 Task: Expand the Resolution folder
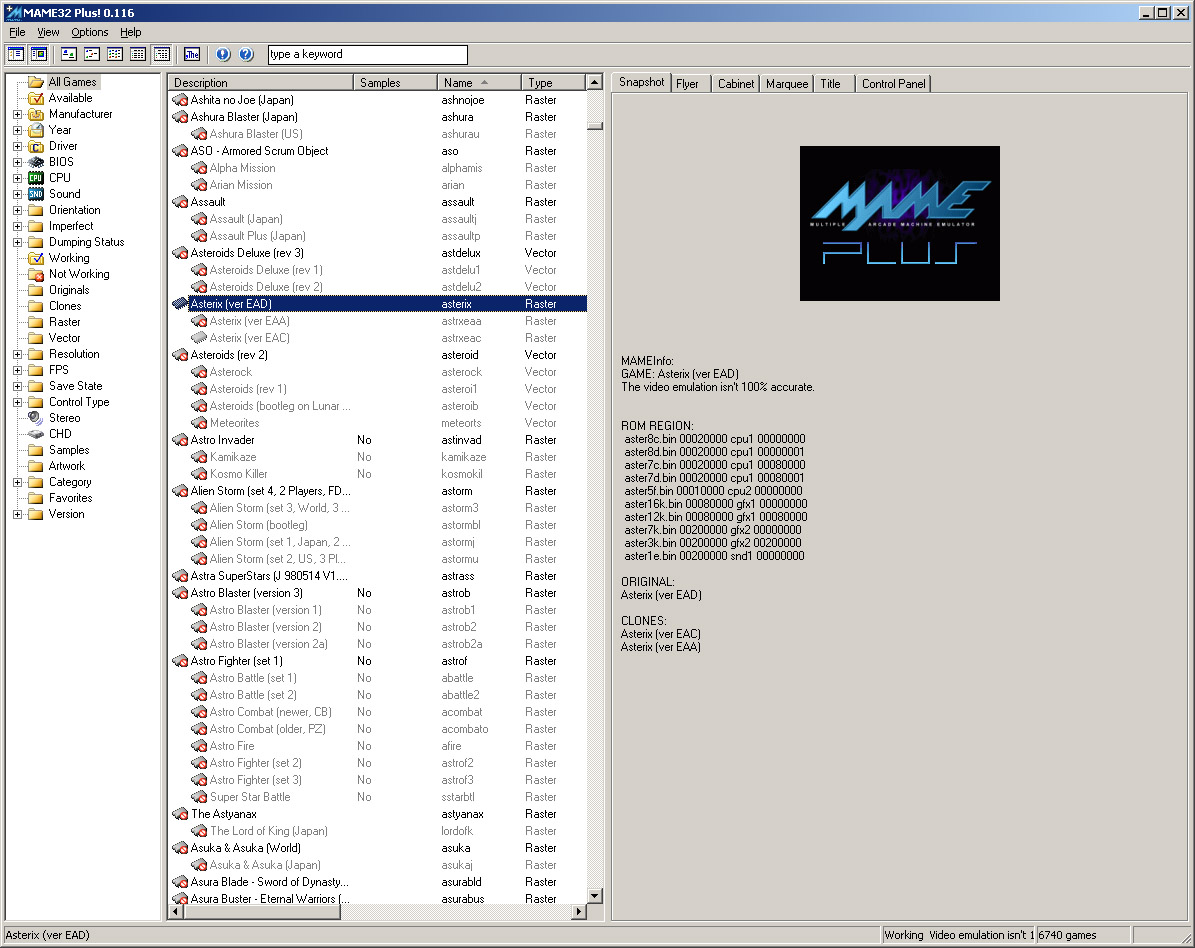(x=18, y=354)
